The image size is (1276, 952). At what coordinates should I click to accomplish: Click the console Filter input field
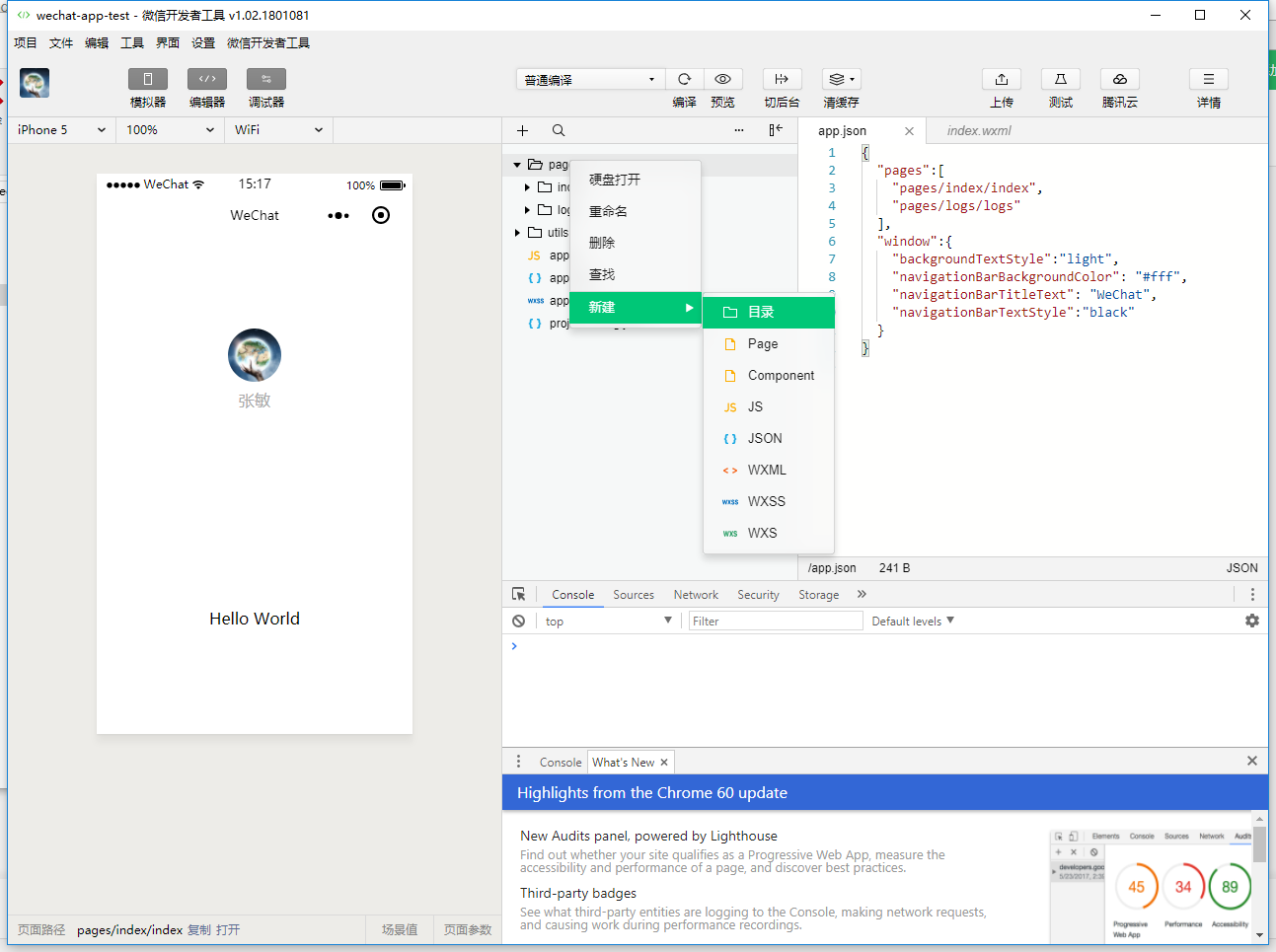point(776,621)
